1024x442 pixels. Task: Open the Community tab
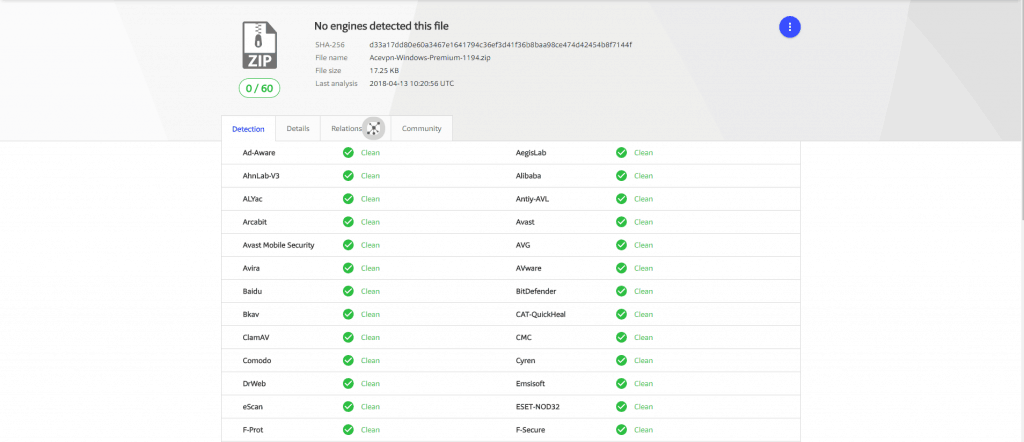(421, 129)
